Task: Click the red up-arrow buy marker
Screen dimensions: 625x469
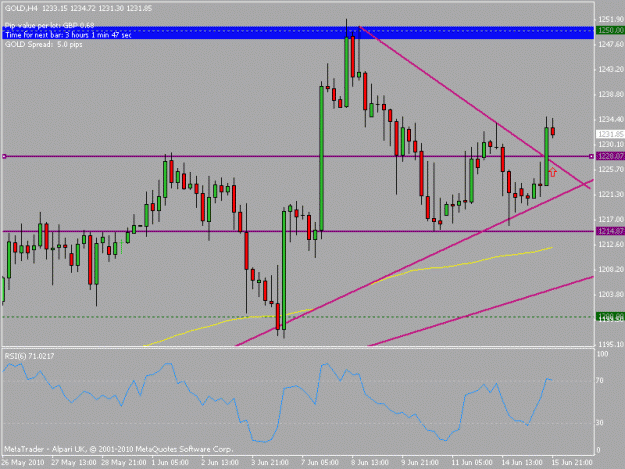Action: click(x=552, y=172)
